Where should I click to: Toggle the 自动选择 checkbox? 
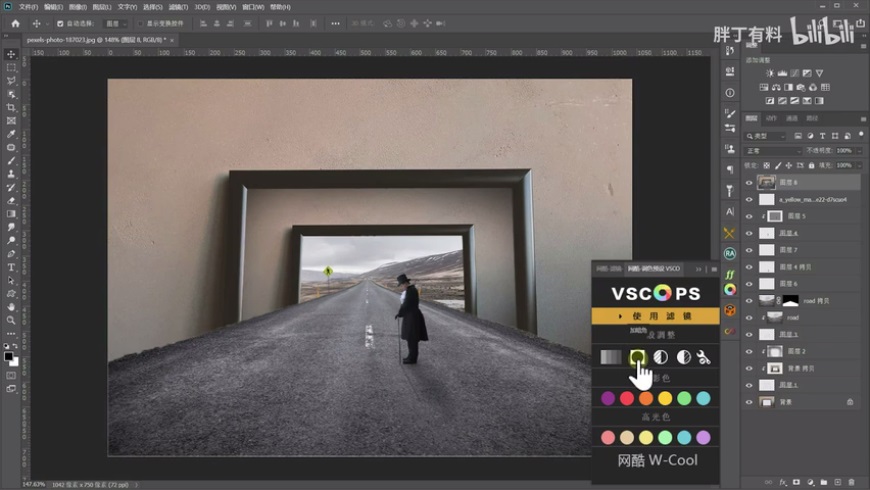tap(60, 23)
